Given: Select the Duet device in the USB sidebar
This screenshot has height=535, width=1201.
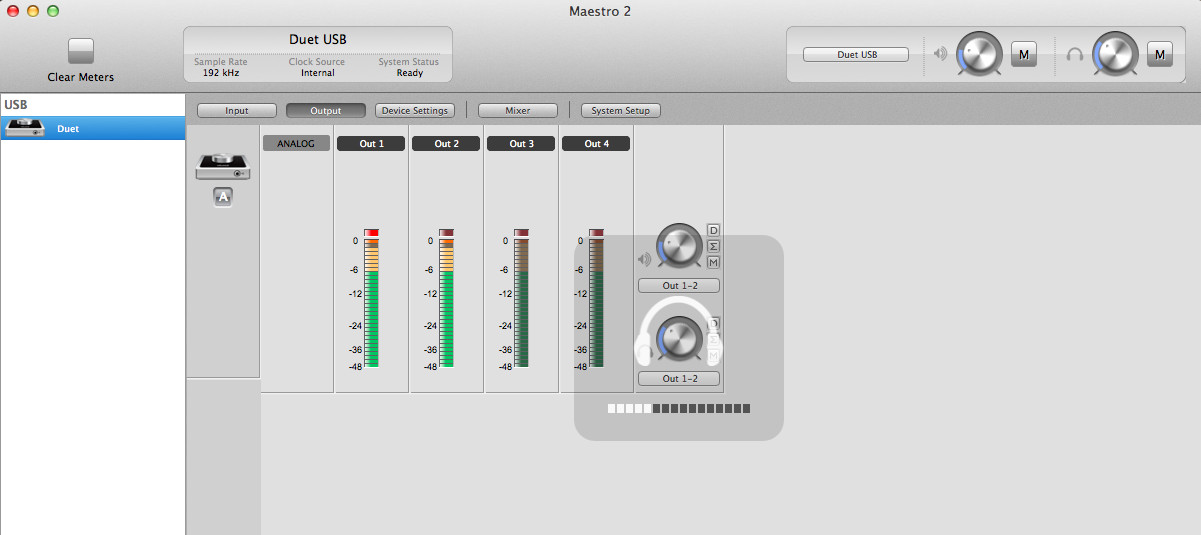Looking at the screenshot, I should click(93, 128).
